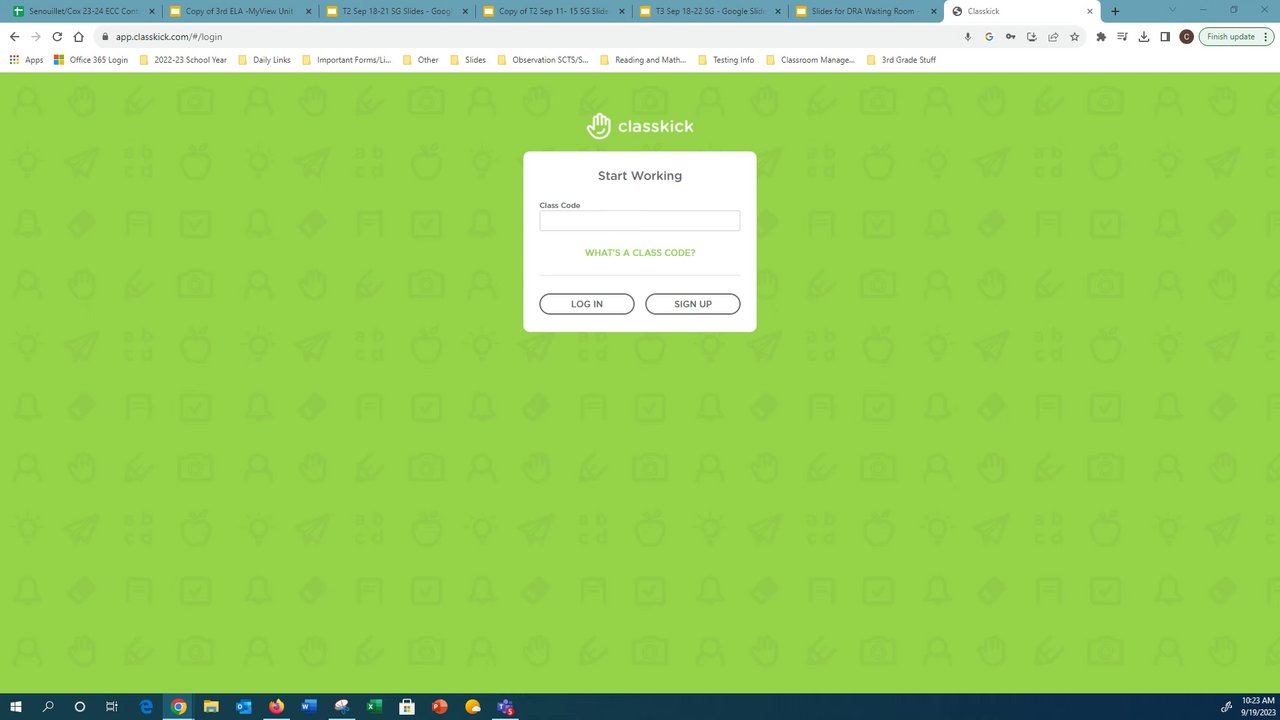Open the What's a Class Code link
The image size is (1280, 720).
click(640, 253)
